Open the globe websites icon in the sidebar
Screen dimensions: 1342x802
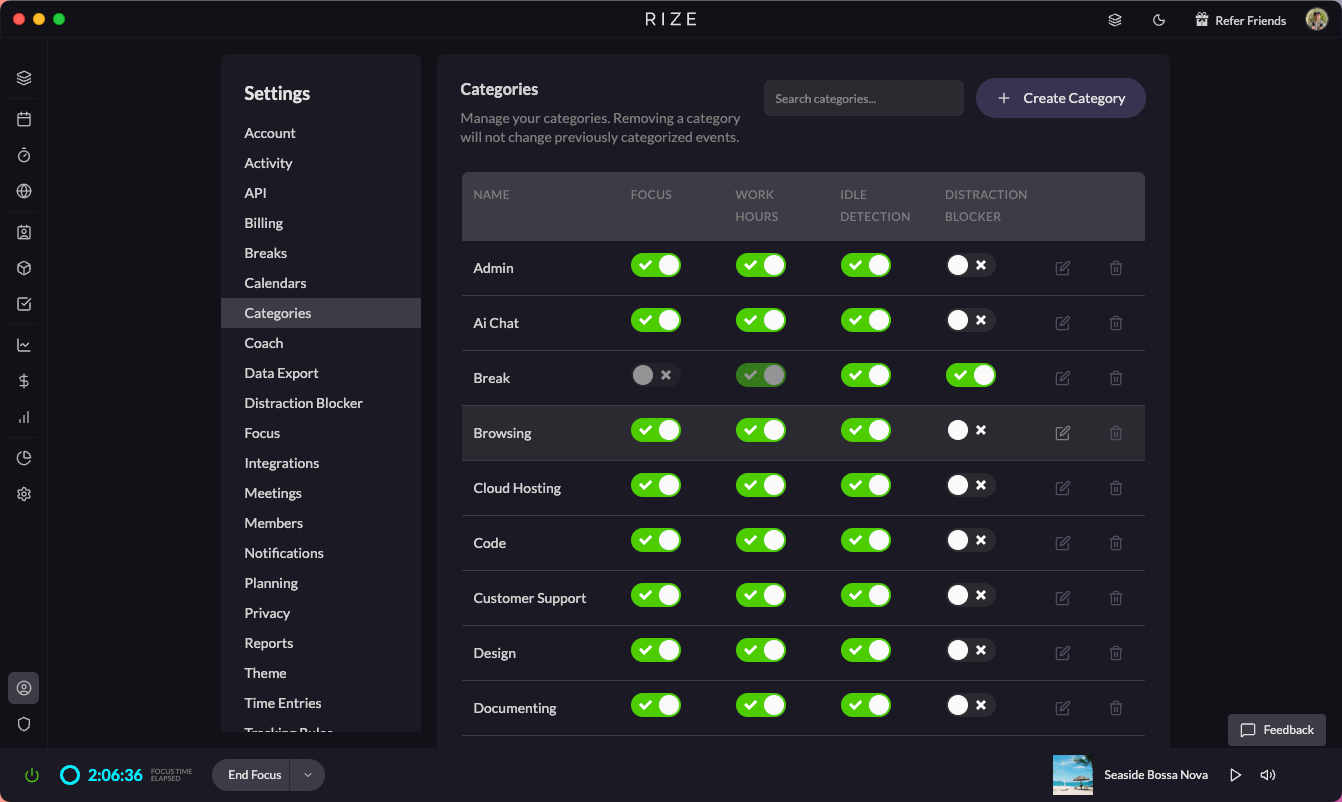click(x=24, y=191)
